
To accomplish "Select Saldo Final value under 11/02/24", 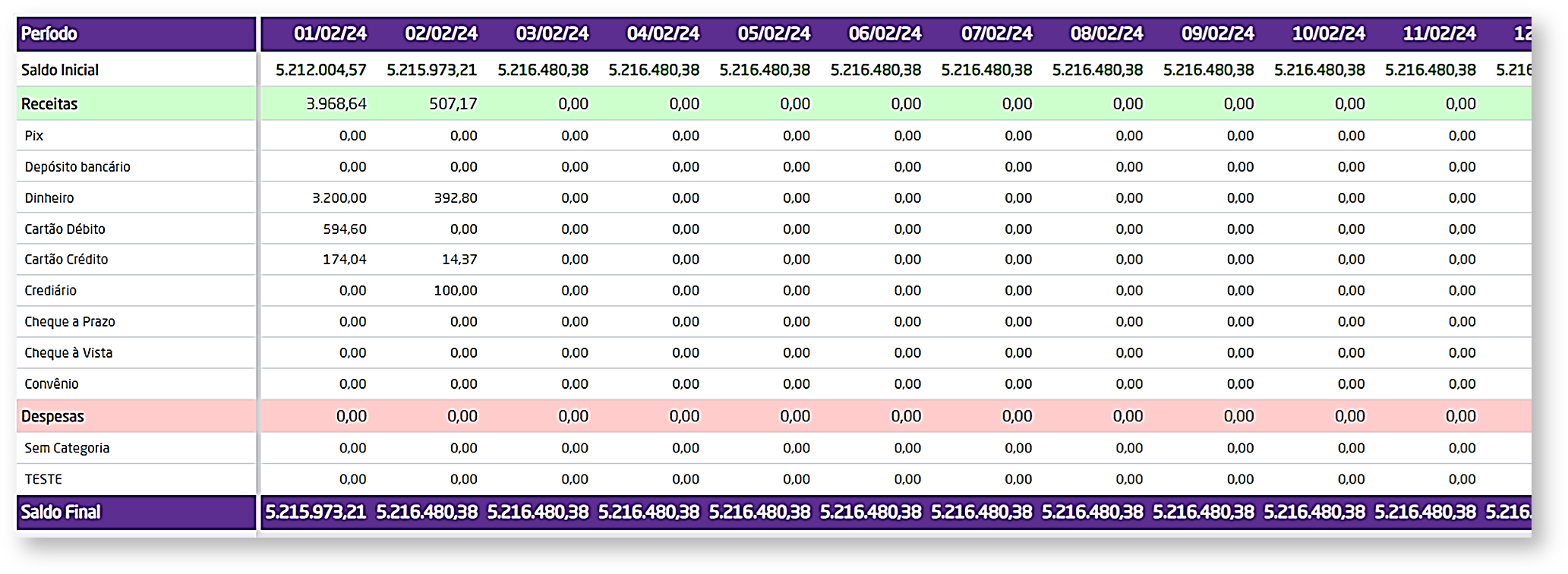I will click(x=1425, y=512).
